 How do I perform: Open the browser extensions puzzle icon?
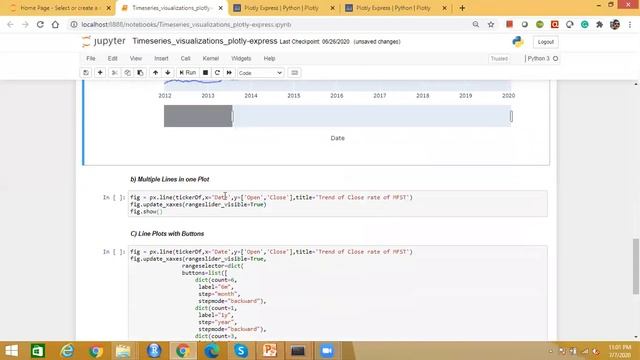[x=600, y=24]
